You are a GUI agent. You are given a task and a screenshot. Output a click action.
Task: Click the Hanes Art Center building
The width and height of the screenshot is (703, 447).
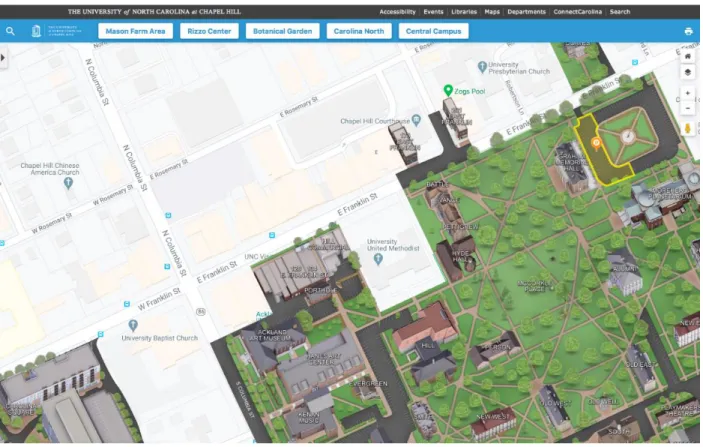321,361
